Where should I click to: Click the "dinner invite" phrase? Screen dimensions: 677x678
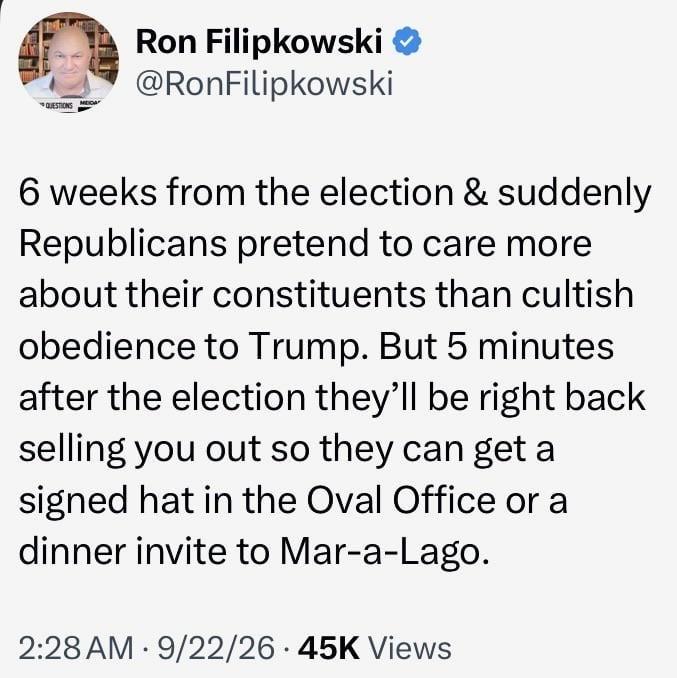[122, 552]
